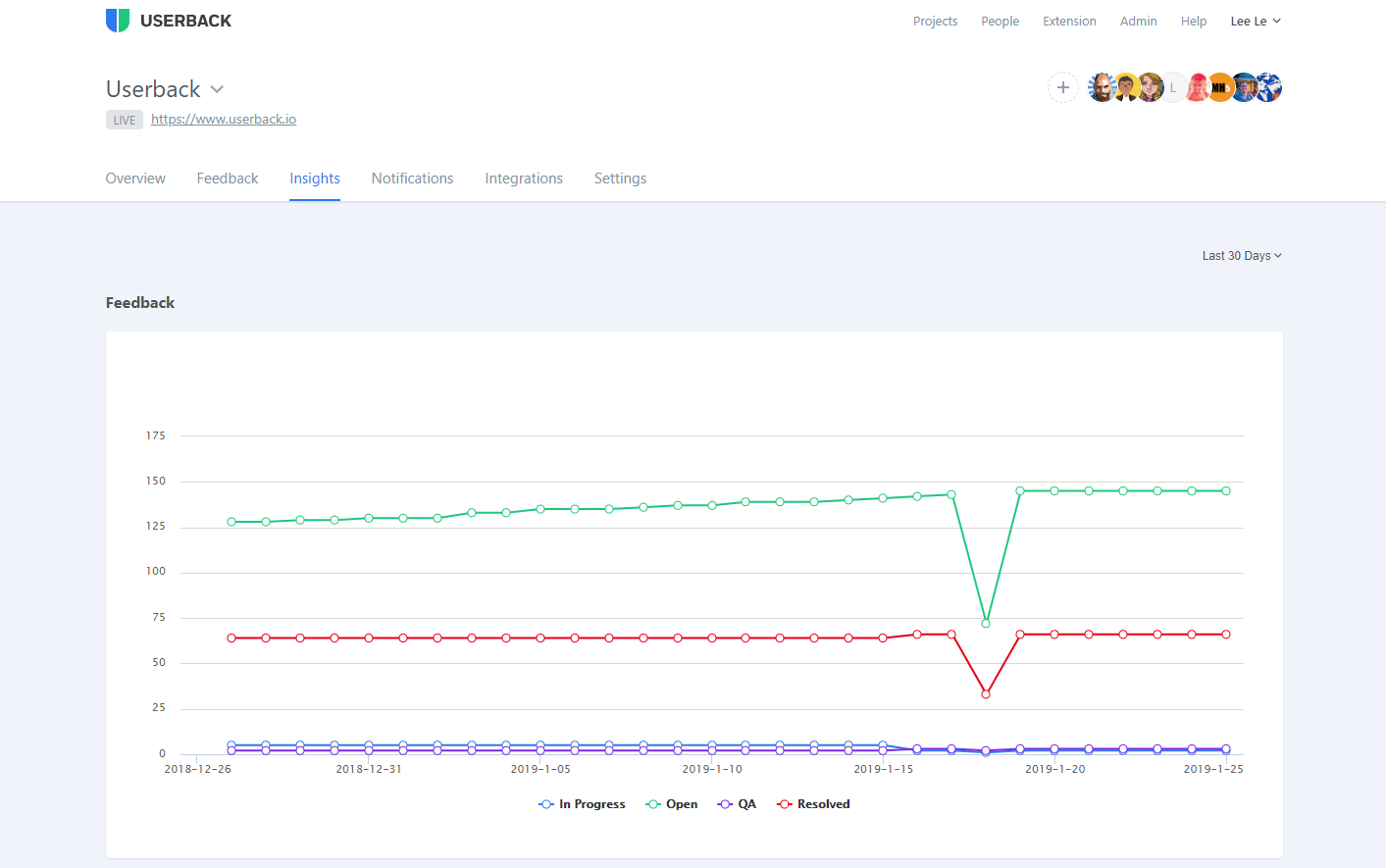Select the Insights tab
Screen dimensions: 1386x868
click(x=315, y=179)
